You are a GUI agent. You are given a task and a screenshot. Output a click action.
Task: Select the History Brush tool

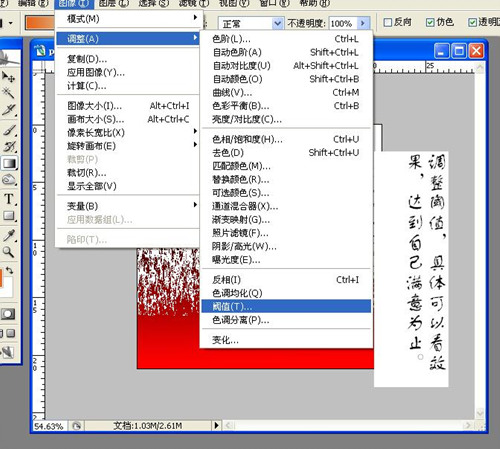tap(9, 147)
